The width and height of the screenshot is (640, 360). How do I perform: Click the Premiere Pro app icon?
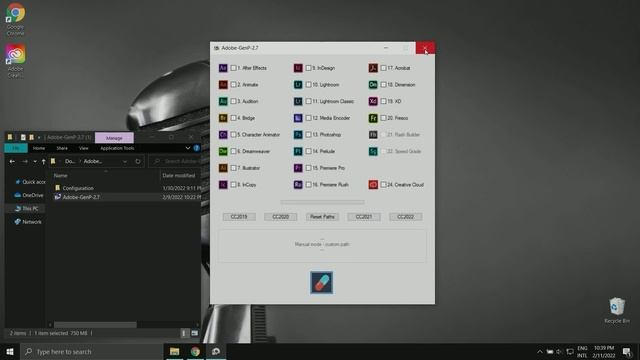tap(298, 168)
